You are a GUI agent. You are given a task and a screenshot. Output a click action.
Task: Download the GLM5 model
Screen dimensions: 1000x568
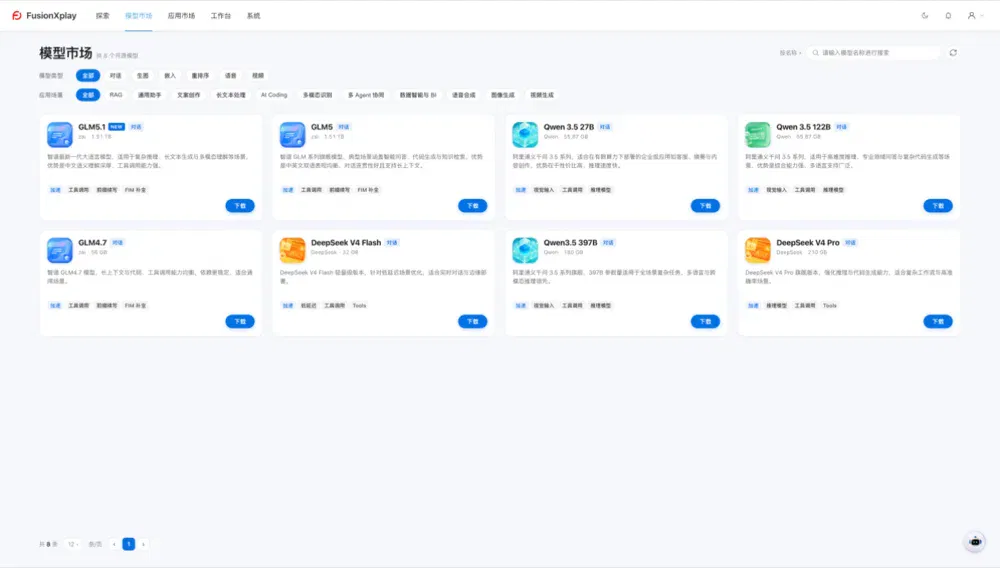(x=473, y=206)
